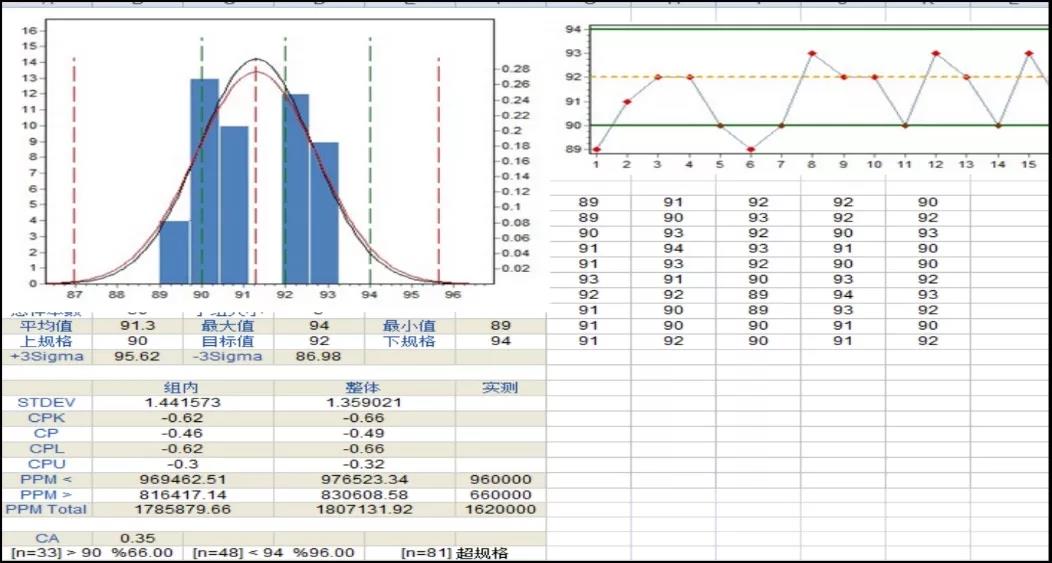Click the run chart data point for sample 8
The image size is (1052, 563).
coord(812,53)
